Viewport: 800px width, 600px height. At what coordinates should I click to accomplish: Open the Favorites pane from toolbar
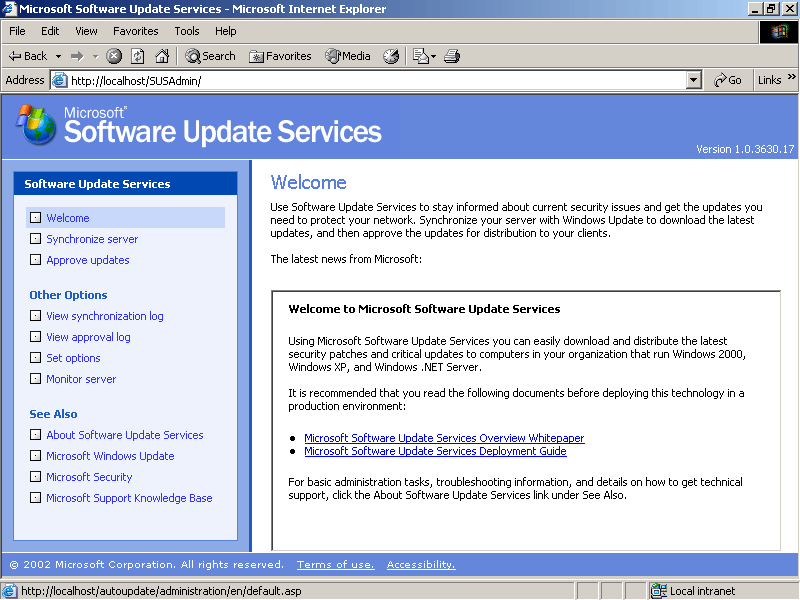(x=280, y=56)
